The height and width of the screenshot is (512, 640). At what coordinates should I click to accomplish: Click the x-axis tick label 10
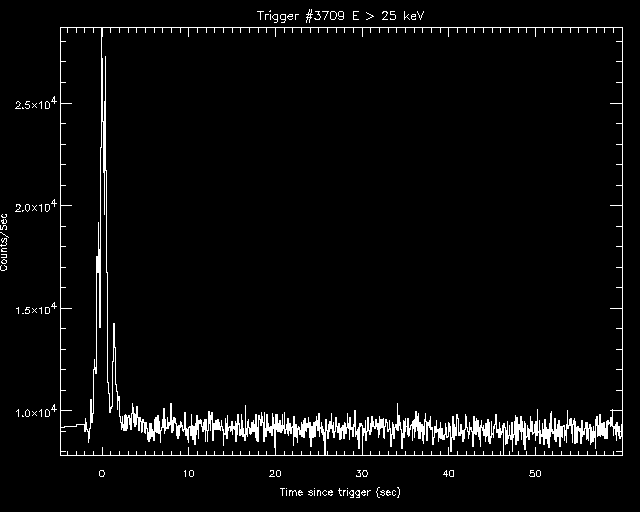click(x=189, y=474)
